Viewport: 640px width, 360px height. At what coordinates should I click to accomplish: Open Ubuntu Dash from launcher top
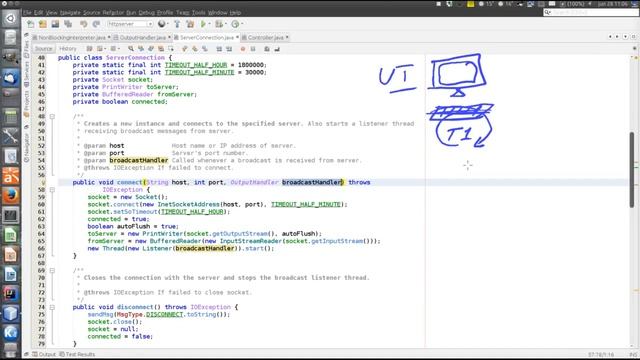coord(11,18)
